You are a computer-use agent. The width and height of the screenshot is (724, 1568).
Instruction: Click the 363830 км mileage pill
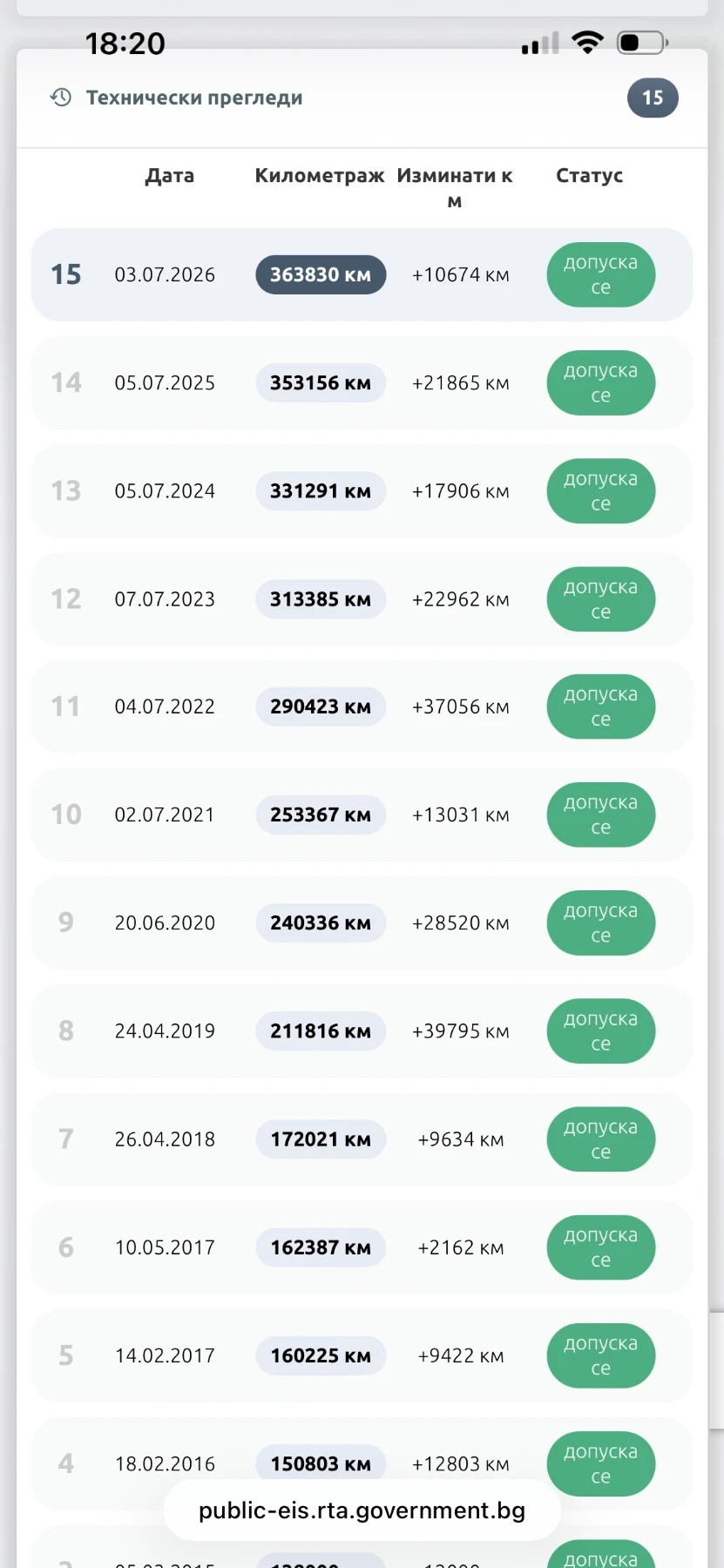click(x=321, y=274)
